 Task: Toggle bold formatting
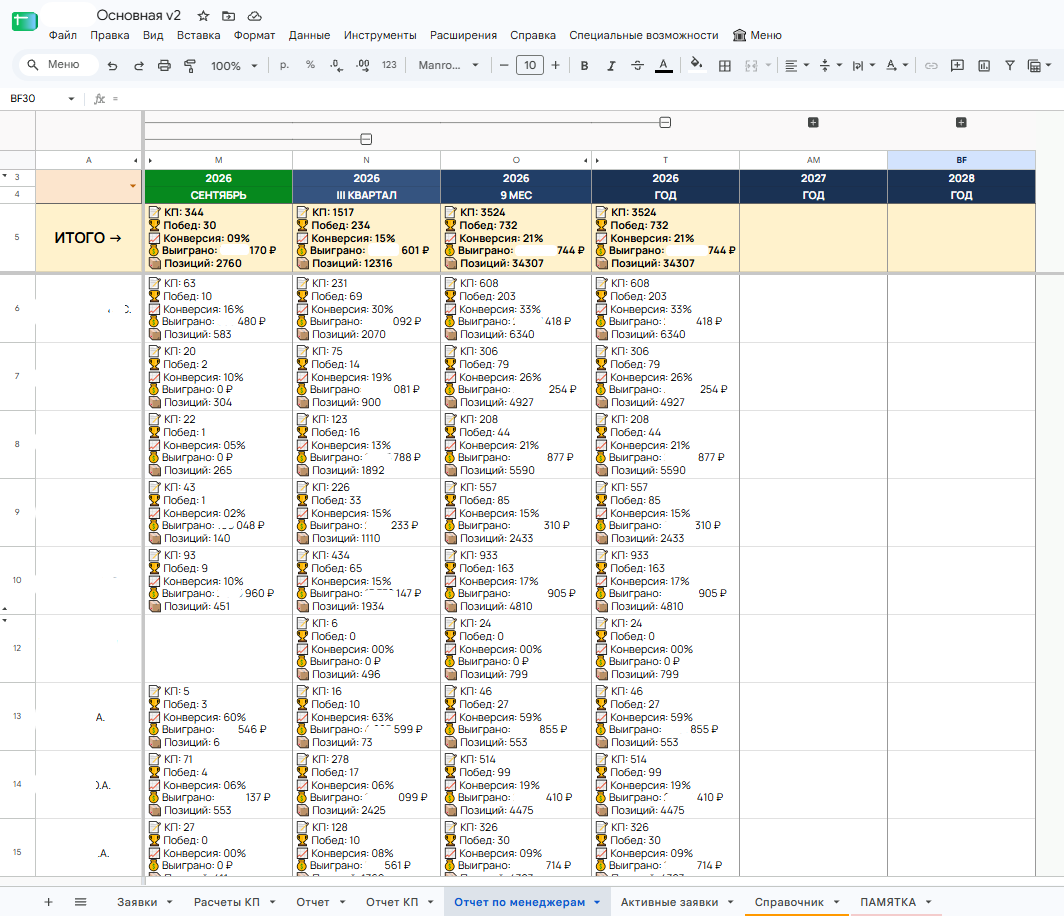[x=584, y=65]
